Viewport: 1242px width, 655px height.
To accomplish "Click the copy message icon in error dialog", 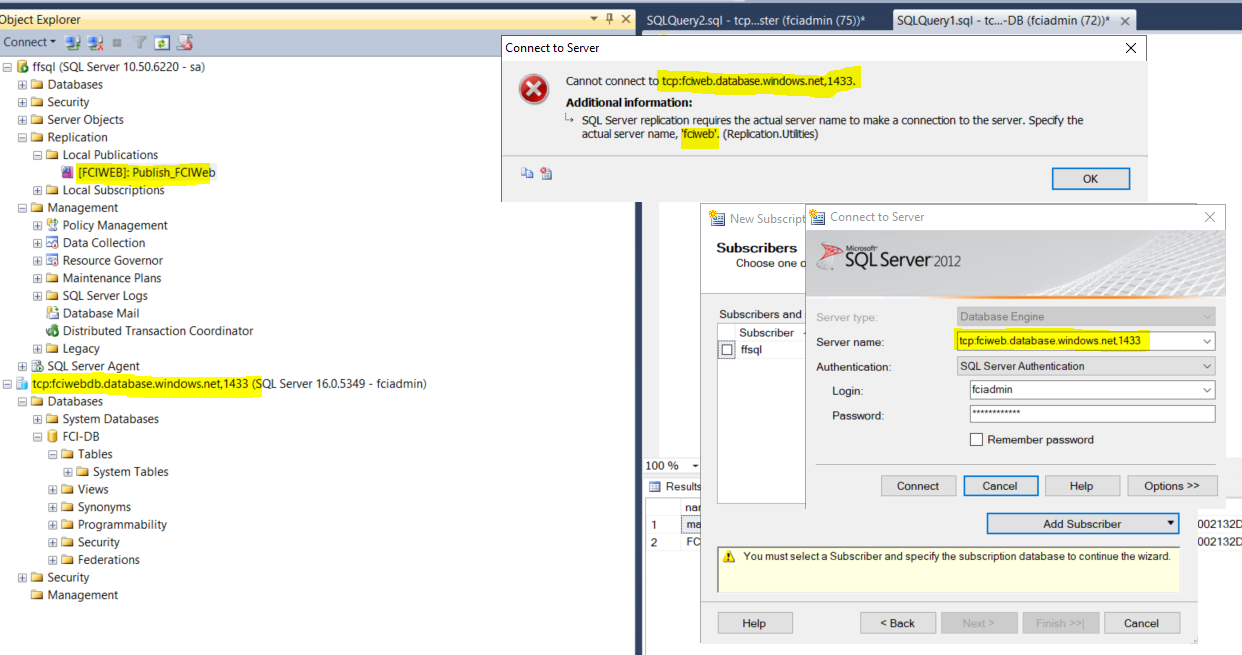I will coord(527,173).
